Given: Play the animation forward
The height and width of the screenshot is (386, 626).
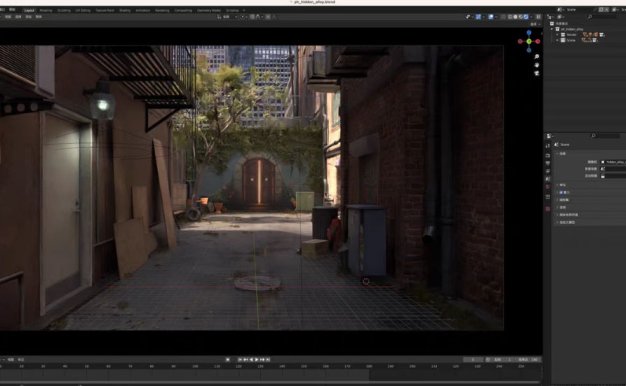Looking at the screenshot, I should click(257, 359).
